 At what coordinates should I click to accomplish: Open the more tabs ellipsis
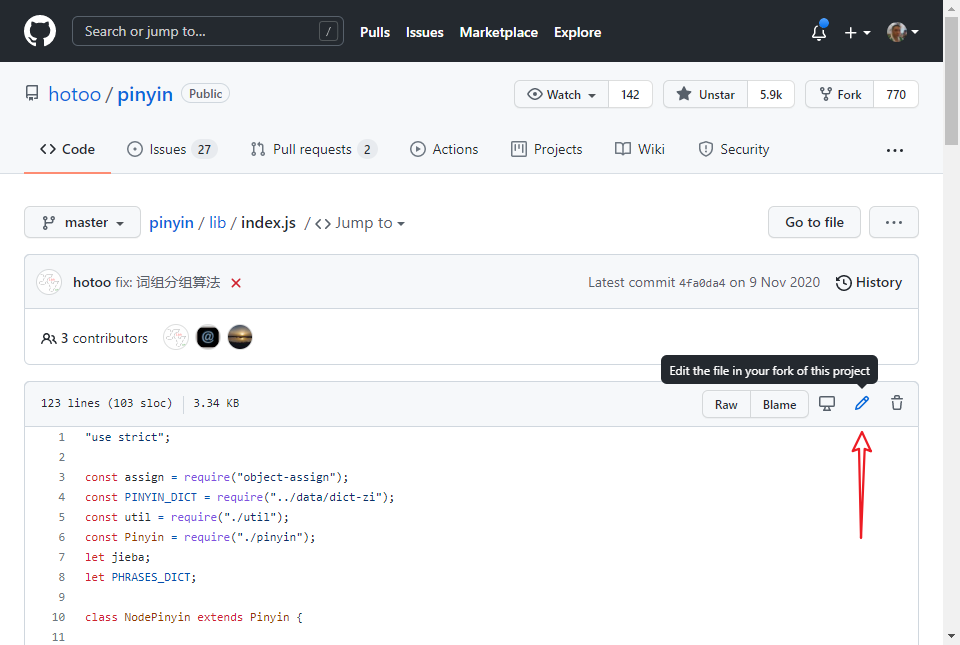click(x=894, y=150)
